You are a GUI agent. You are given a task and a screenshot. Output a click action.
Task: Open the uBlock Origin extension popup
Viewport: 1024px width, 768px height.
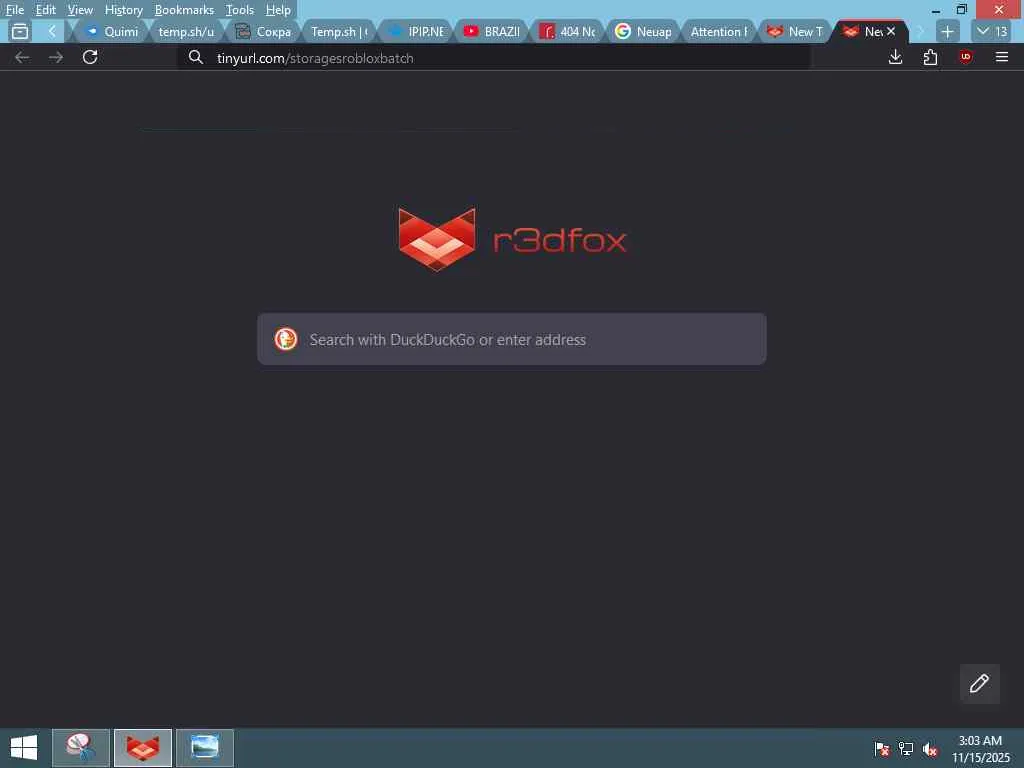point(966,57)
